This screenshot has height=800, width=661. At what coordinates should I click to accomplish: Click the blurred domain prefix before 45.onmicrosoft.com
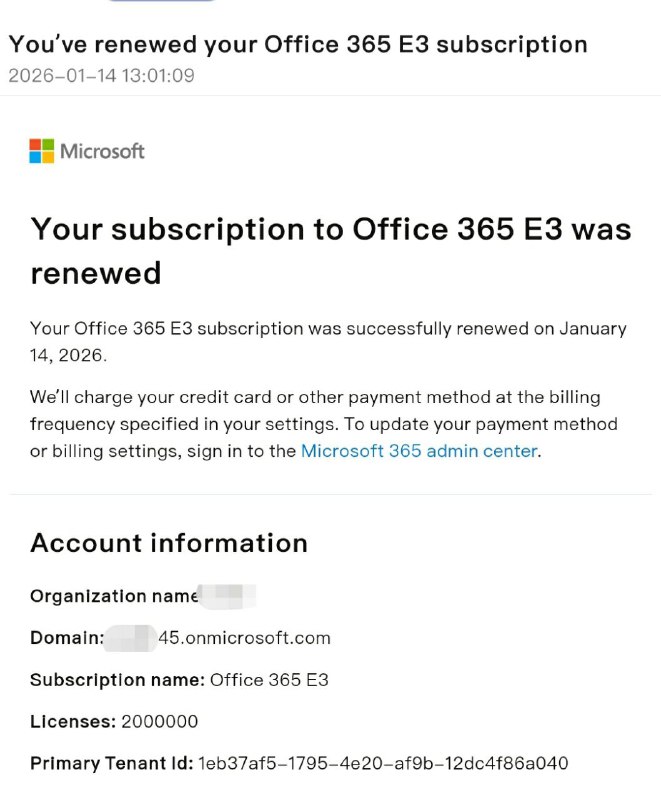[131, 638]
